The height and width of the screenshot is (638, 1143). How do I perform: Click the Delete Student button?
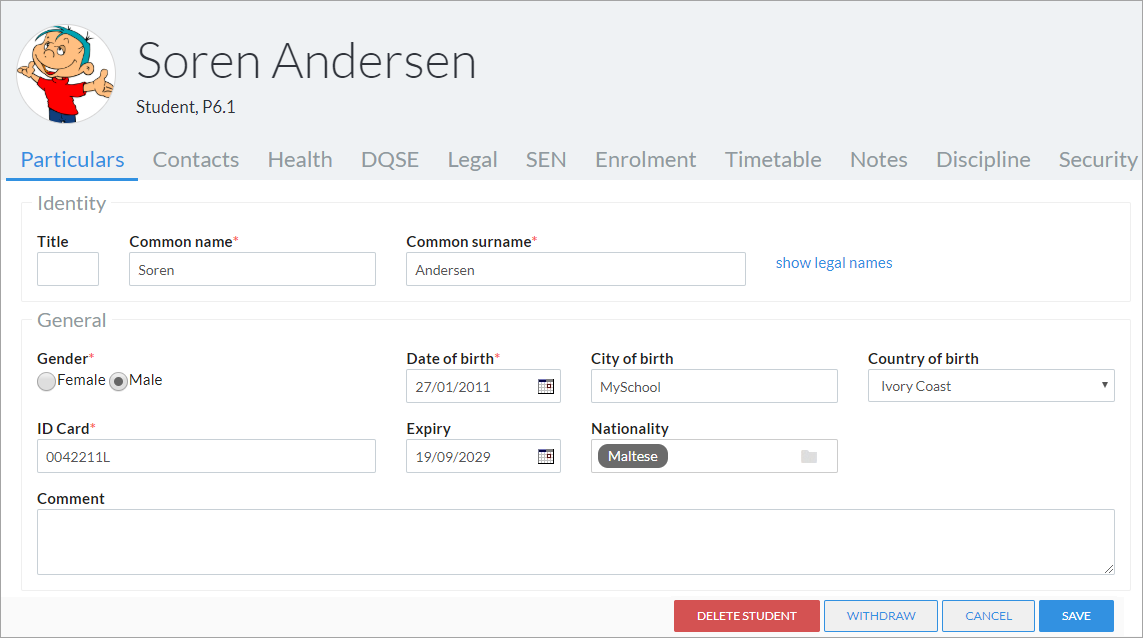tap(746, 616)
